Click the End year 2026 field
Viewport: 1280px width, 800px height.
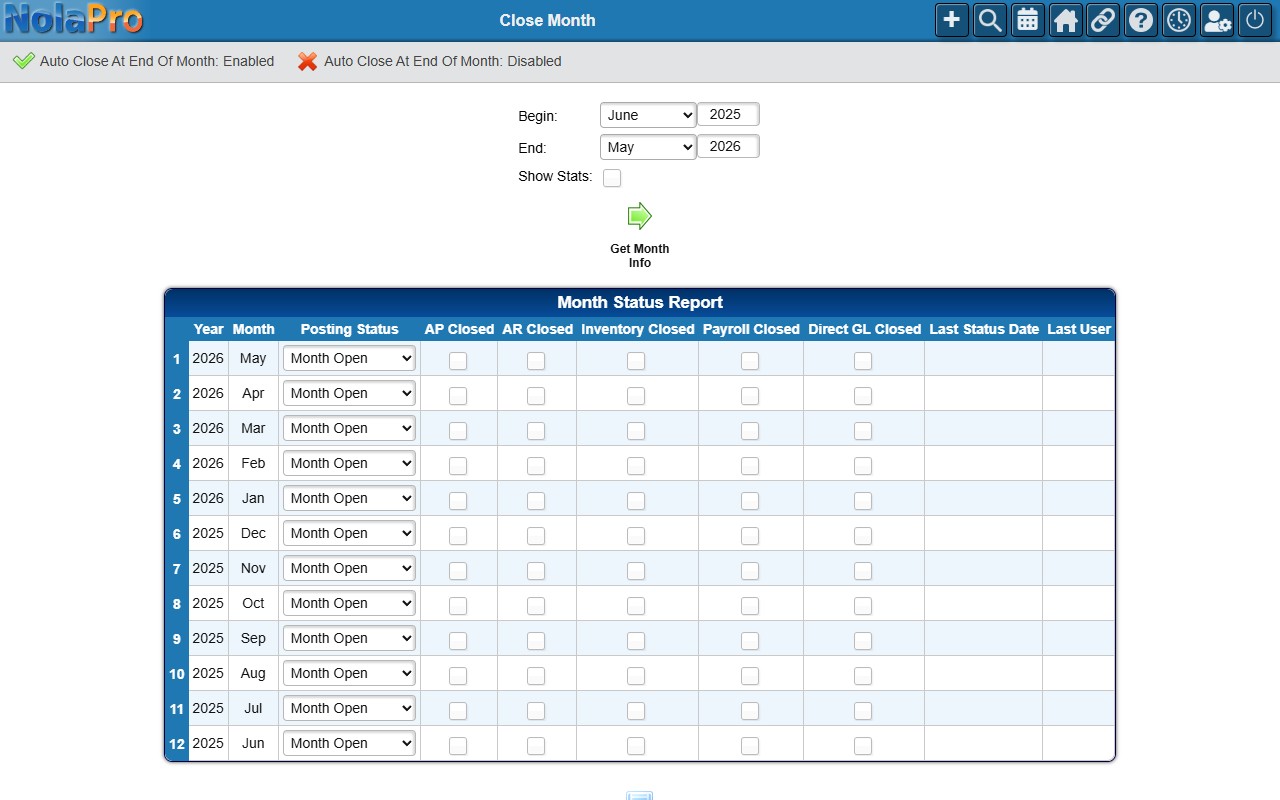728,146
